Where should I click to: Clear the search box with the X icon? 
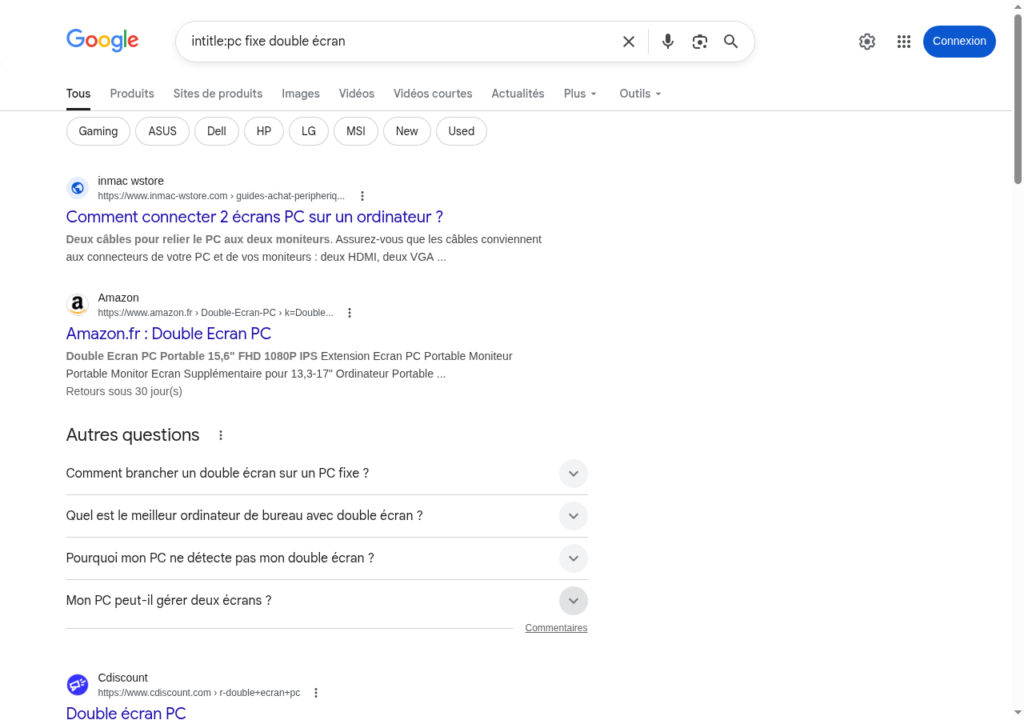628,41
